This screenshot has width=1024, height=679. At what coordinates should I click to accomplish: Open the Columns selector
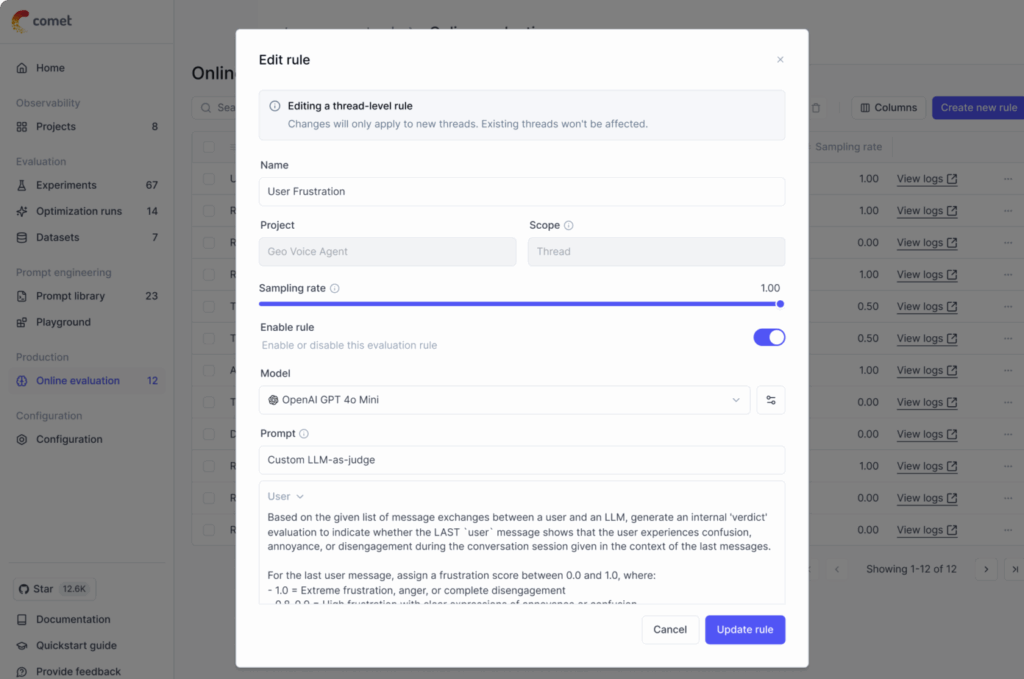(889, 108)
